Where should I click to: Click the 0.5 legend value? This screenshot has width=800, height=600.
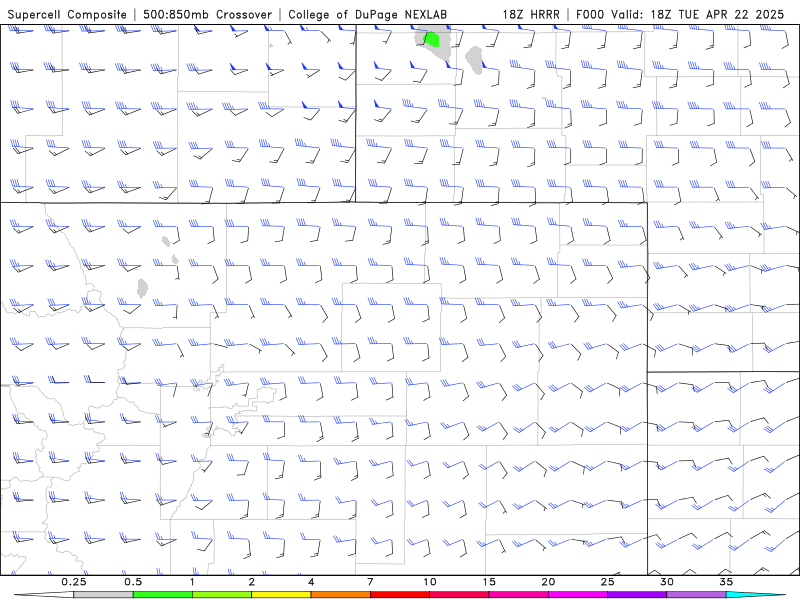(133, 582)
